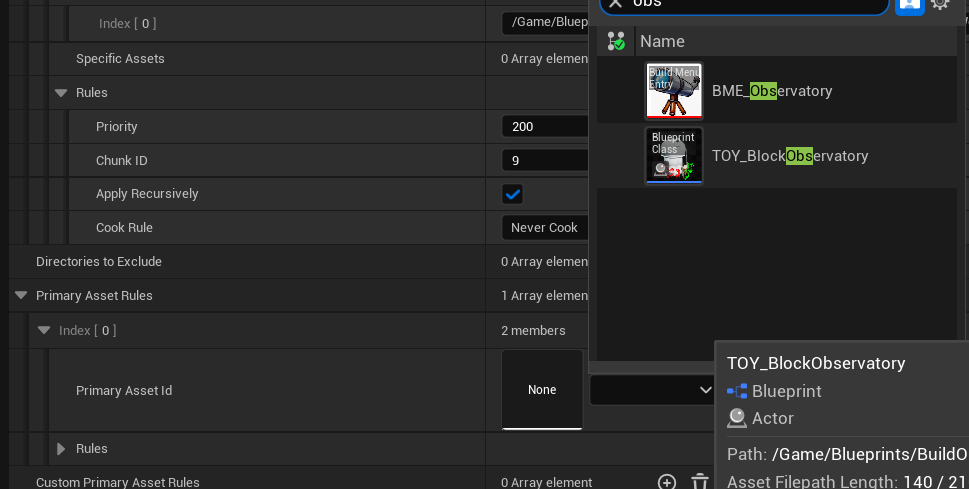Click the Priority field showing 200

[x=544, y=127]
